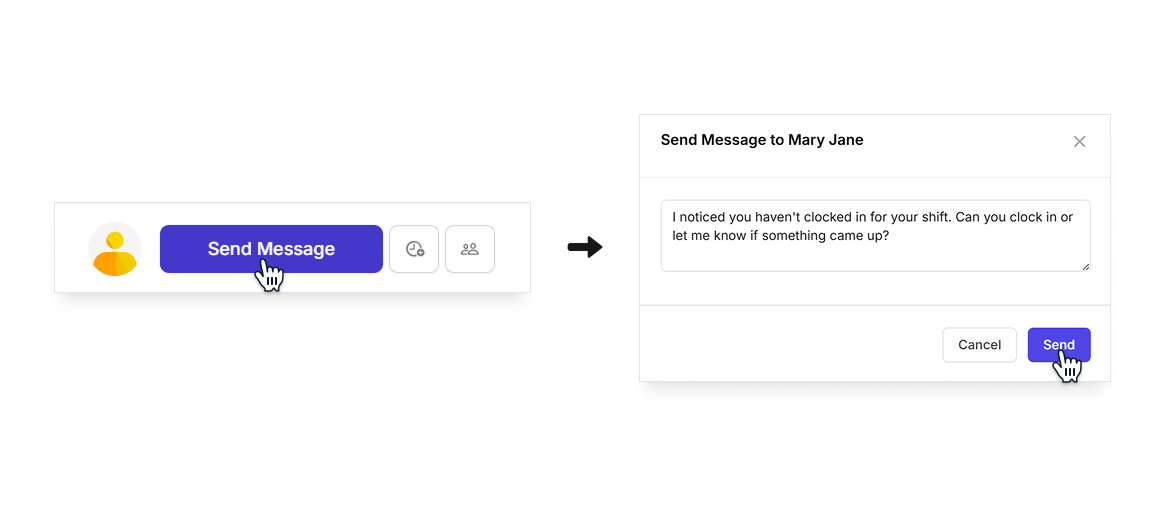1154x518 pixels.
Task: Click text "let me know if something came up?"
Action: tap(781, 235)
